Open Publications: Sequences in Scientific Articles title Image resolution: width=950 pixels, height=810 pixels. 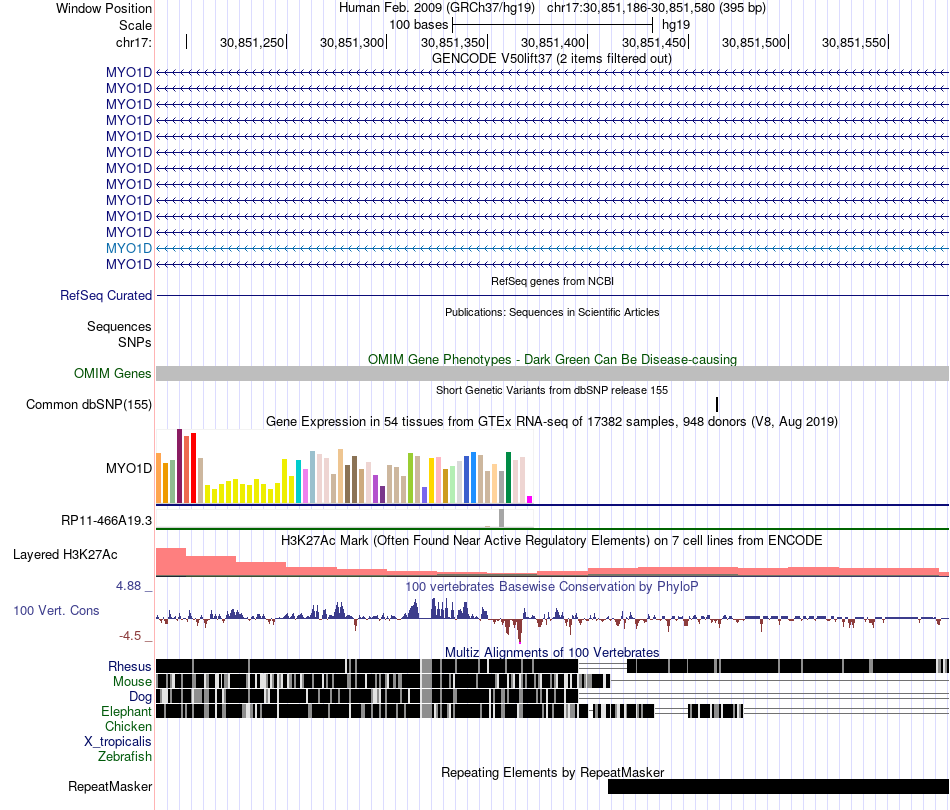pyautogui.click(x=552, y=312)
